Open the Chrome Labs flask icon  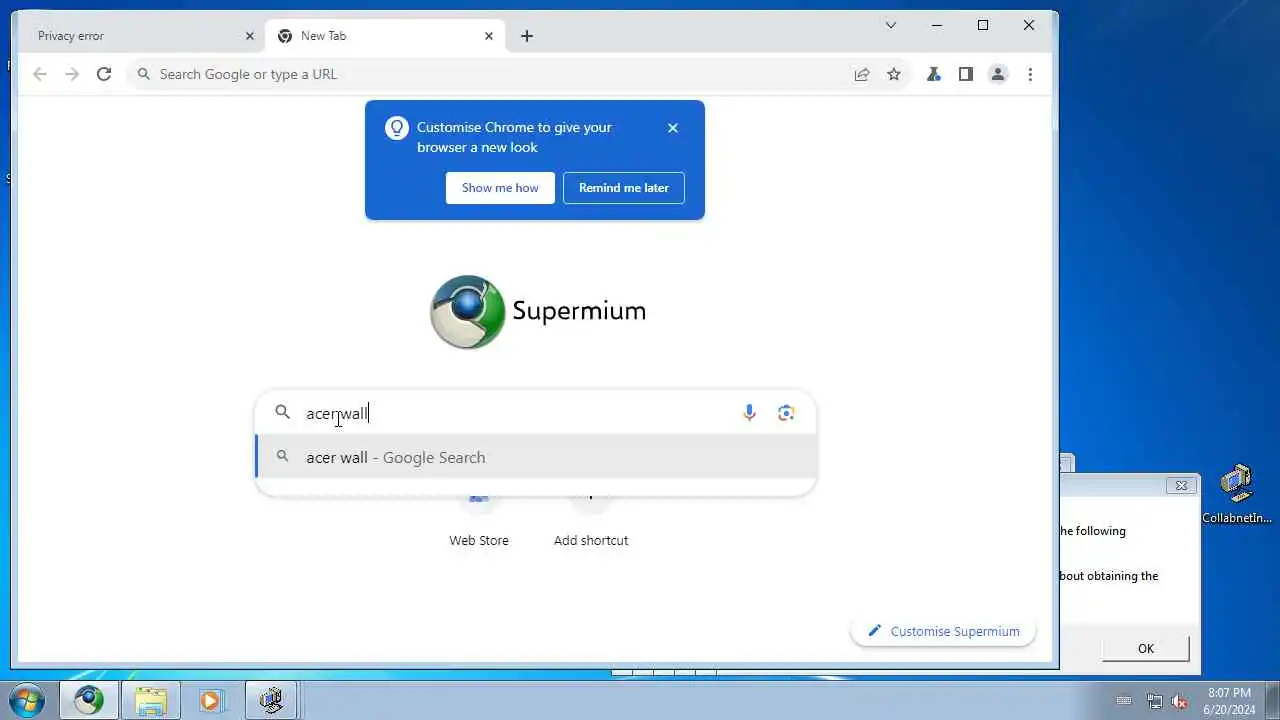934,74
